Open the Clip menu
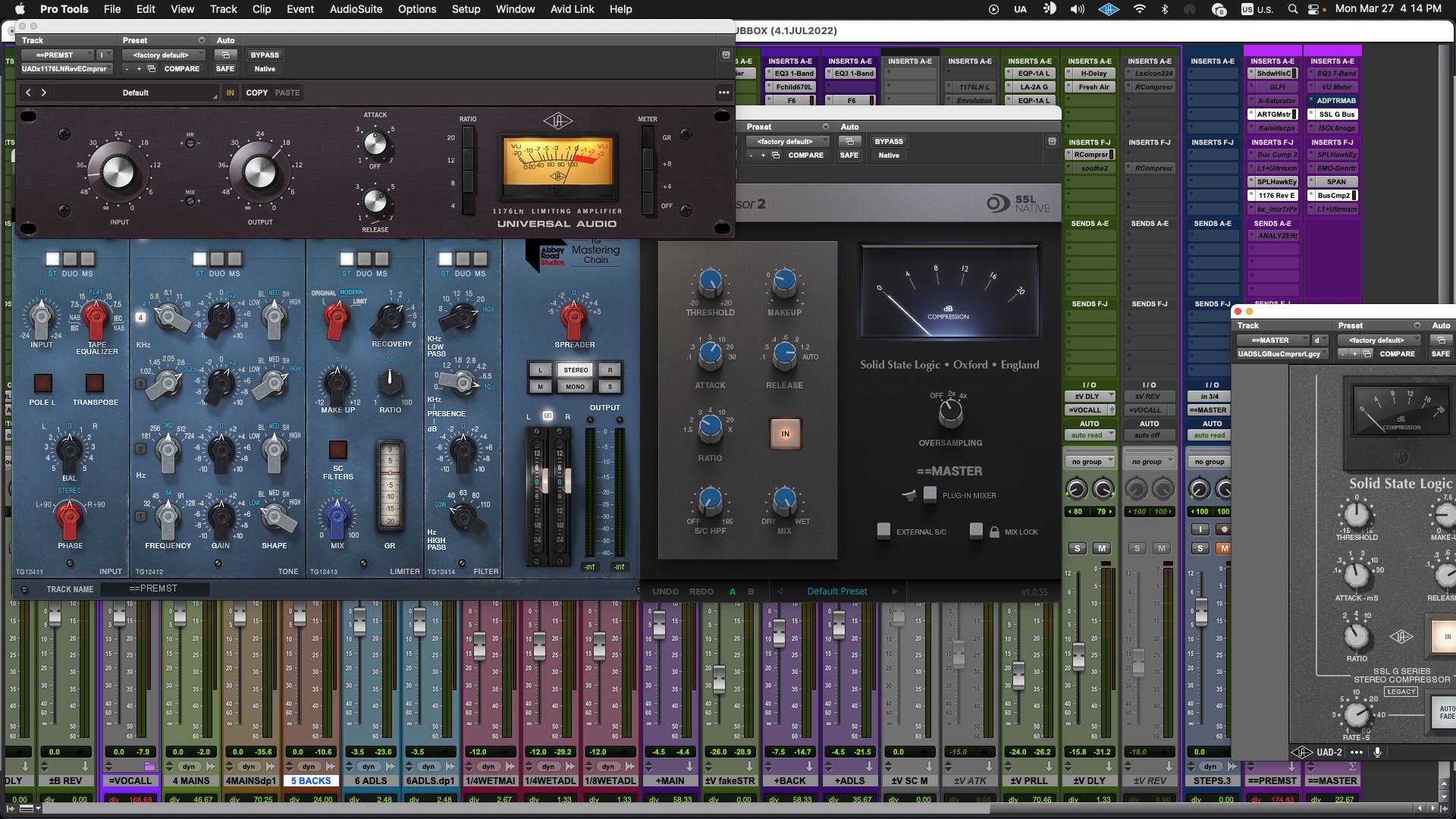The image size is (1456, 819). pos(262,9)
